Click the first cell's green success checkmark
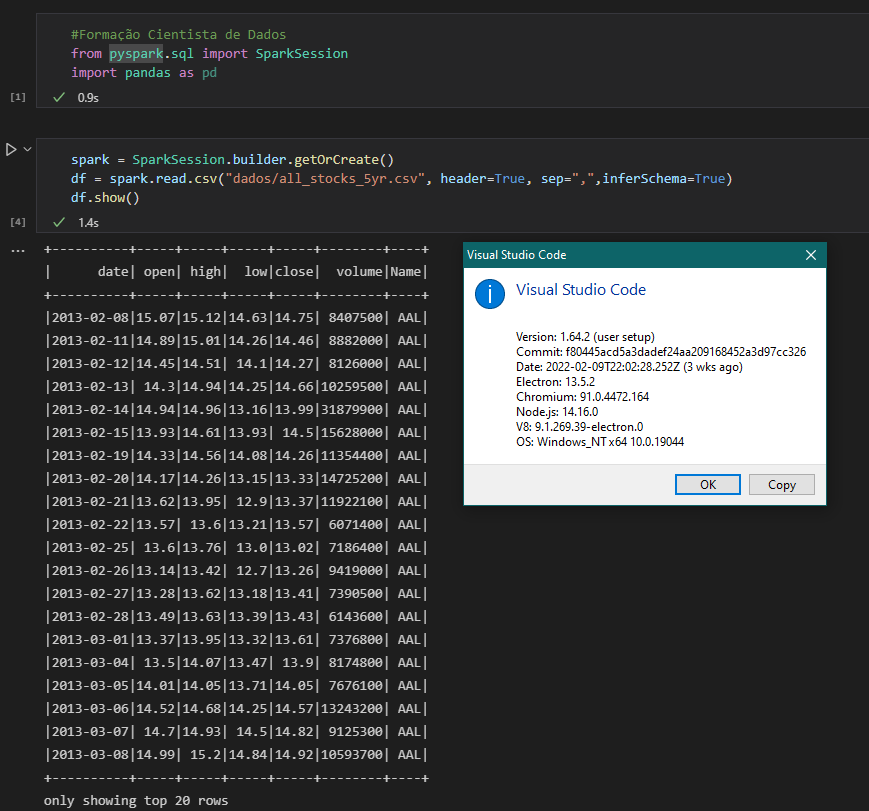Screen dimensions: 869x811 tap(58, 97)
